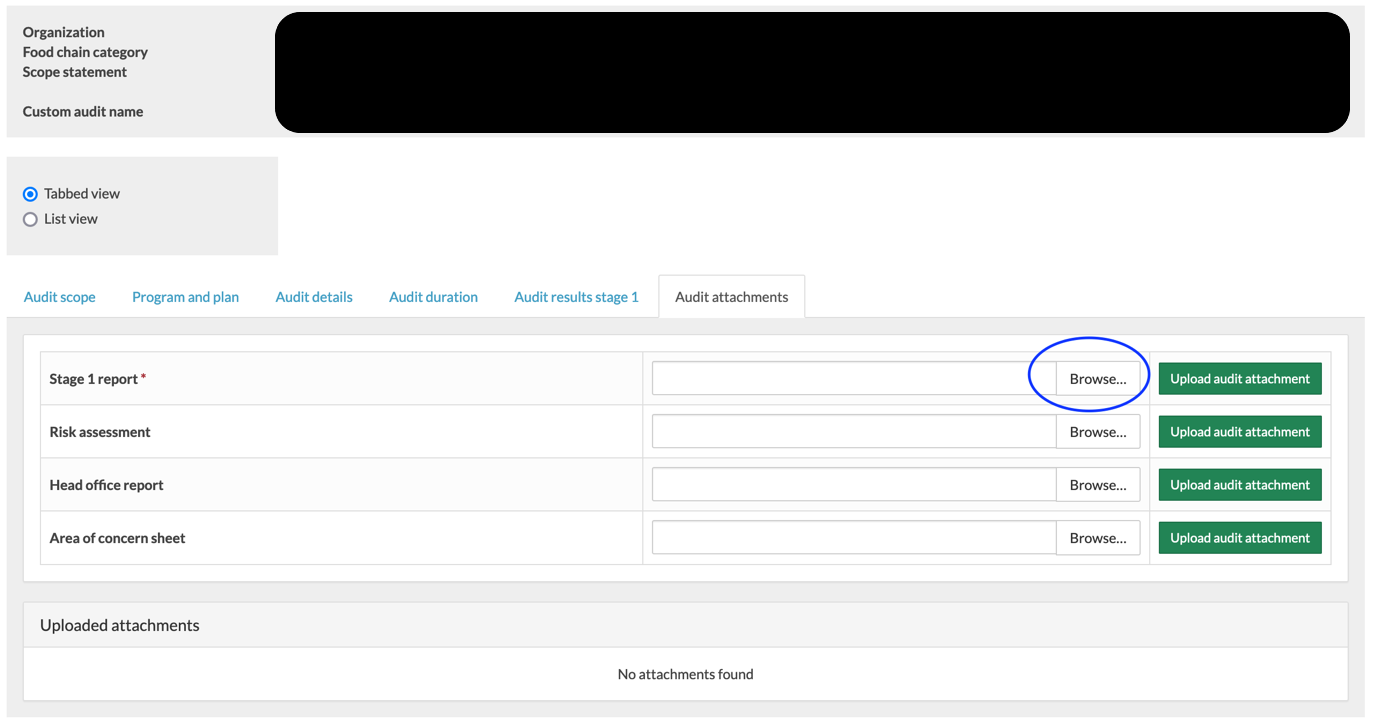The width and height of the screenshot is (1379, 725).
Task: Select the Tabbed view radio button
Action: coord(30,194)
